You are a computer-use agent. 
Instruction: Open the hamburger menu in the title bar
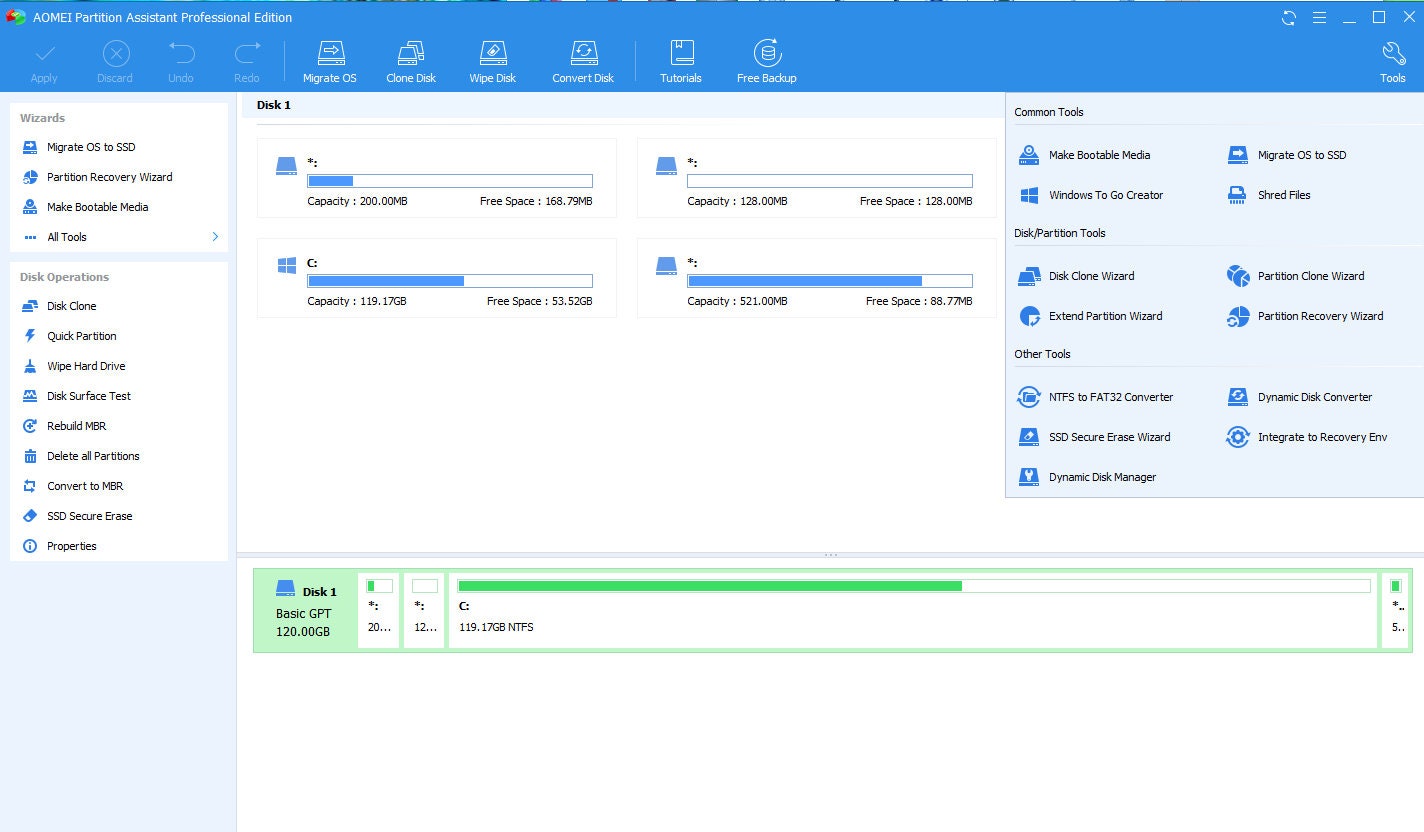point(1319,17)
